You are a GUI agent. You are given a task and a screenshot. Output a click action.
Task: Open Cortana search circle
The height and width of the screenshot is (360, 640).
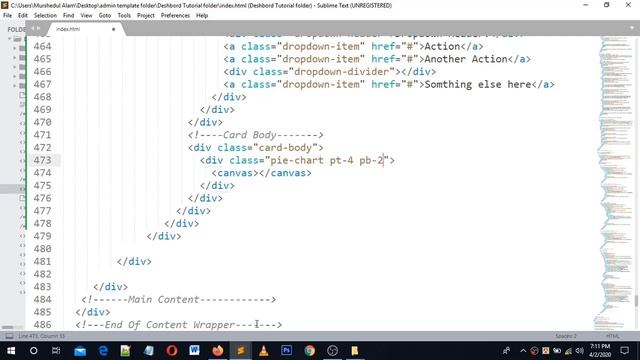tap(33, 351)
